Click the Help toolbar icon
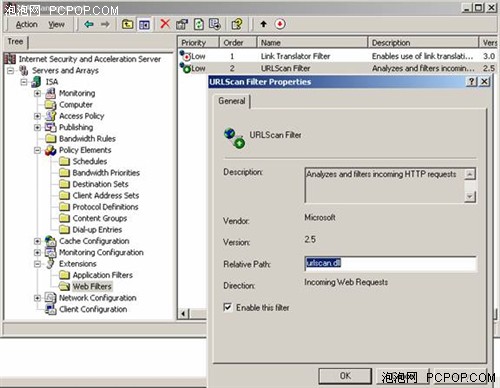 [237, 24]
